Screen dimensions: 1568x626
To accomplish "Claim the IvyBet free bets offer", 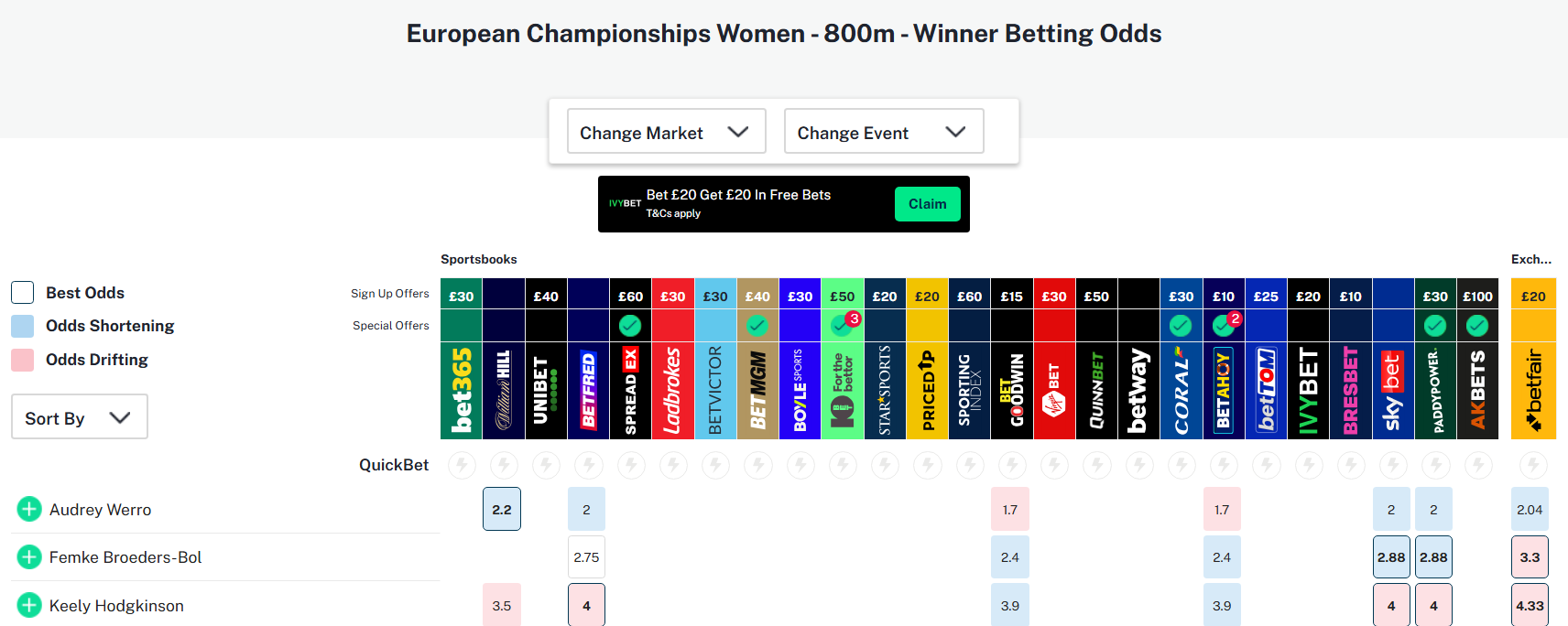I will pyautogui.click(x=927, y=204).
